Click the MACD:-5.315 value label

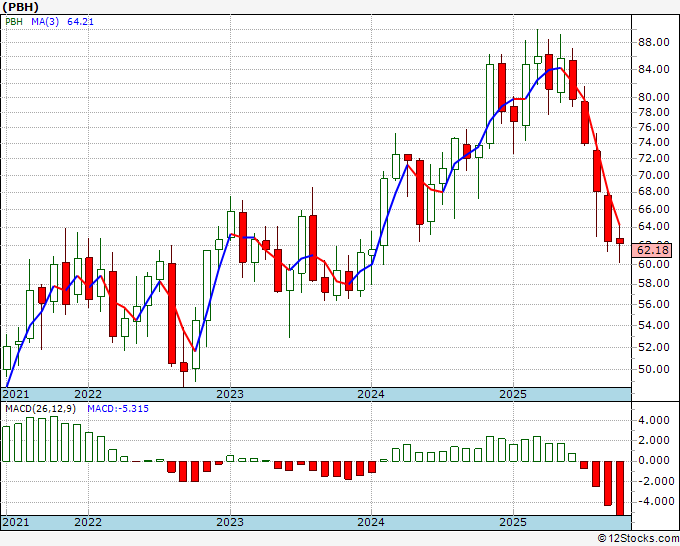click(118, 409)
